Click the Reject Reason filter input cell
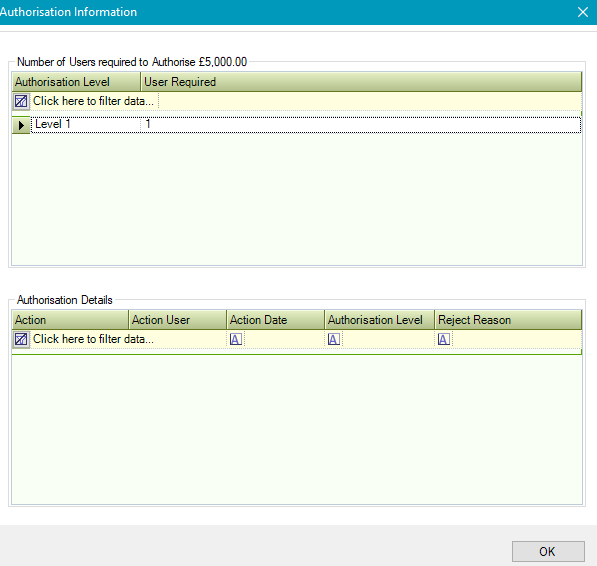The height and width of the screenshot is (566, 597). [x=516, y=339]
